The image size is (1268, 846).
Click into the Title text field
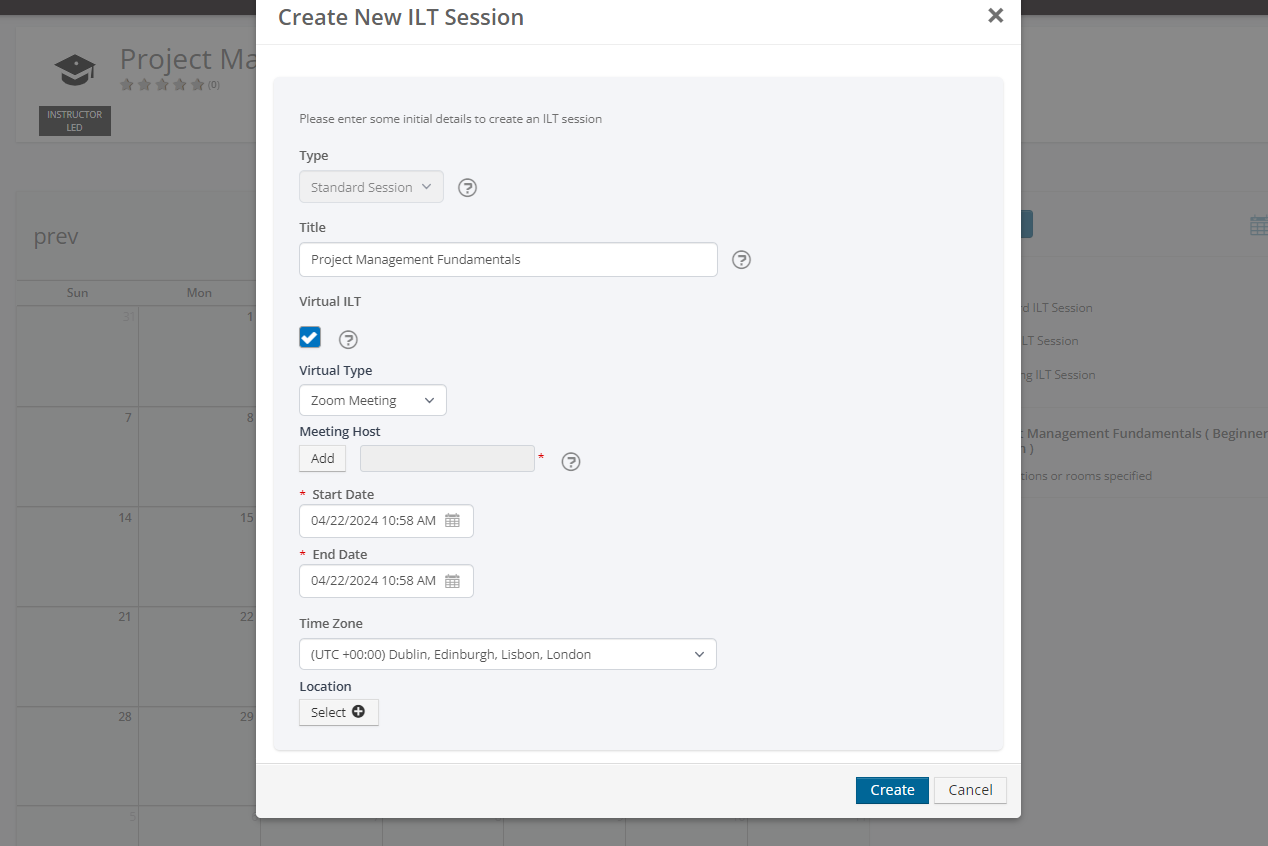(x=508, y=260)
